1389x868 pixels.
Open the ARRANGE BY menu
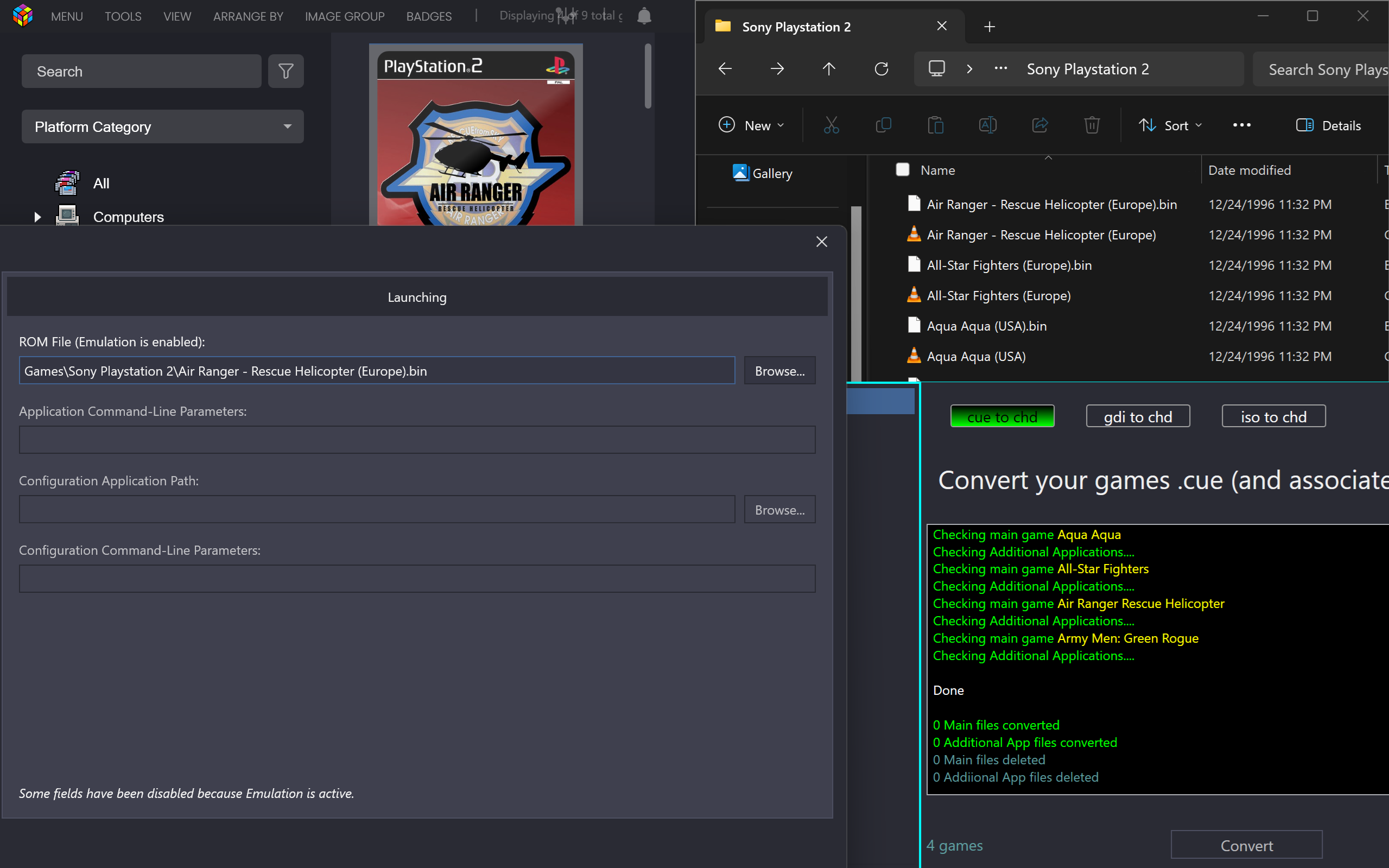[x=248, y=16]
